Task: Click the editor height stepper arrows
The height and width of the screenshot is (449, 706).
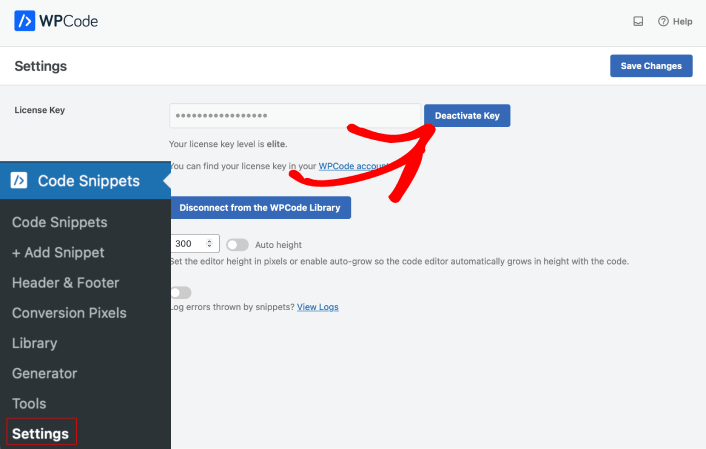Action: [x=209, y=244]
